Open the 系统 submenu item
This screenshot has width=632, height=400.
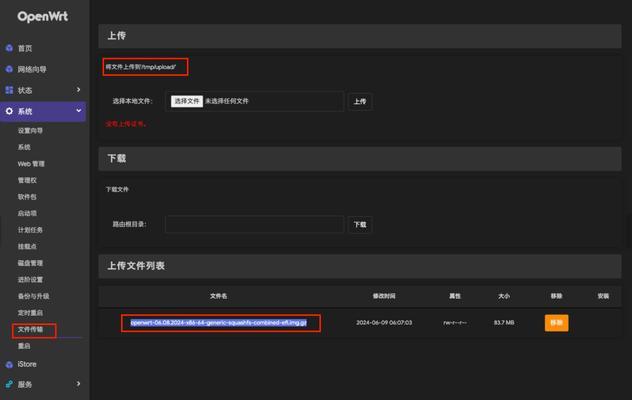tap(24, 147)
